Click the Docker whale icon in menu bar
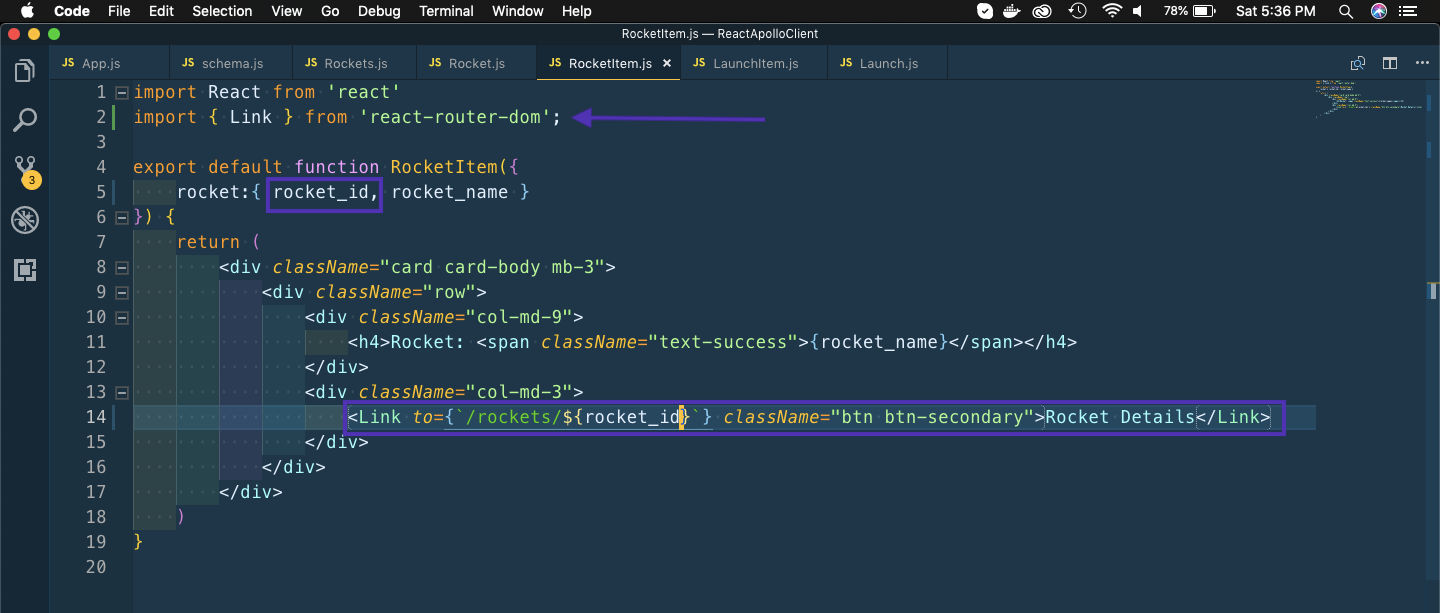Image resolution: width=1440 pixels, height=613 pixels. coord(1014,11)
